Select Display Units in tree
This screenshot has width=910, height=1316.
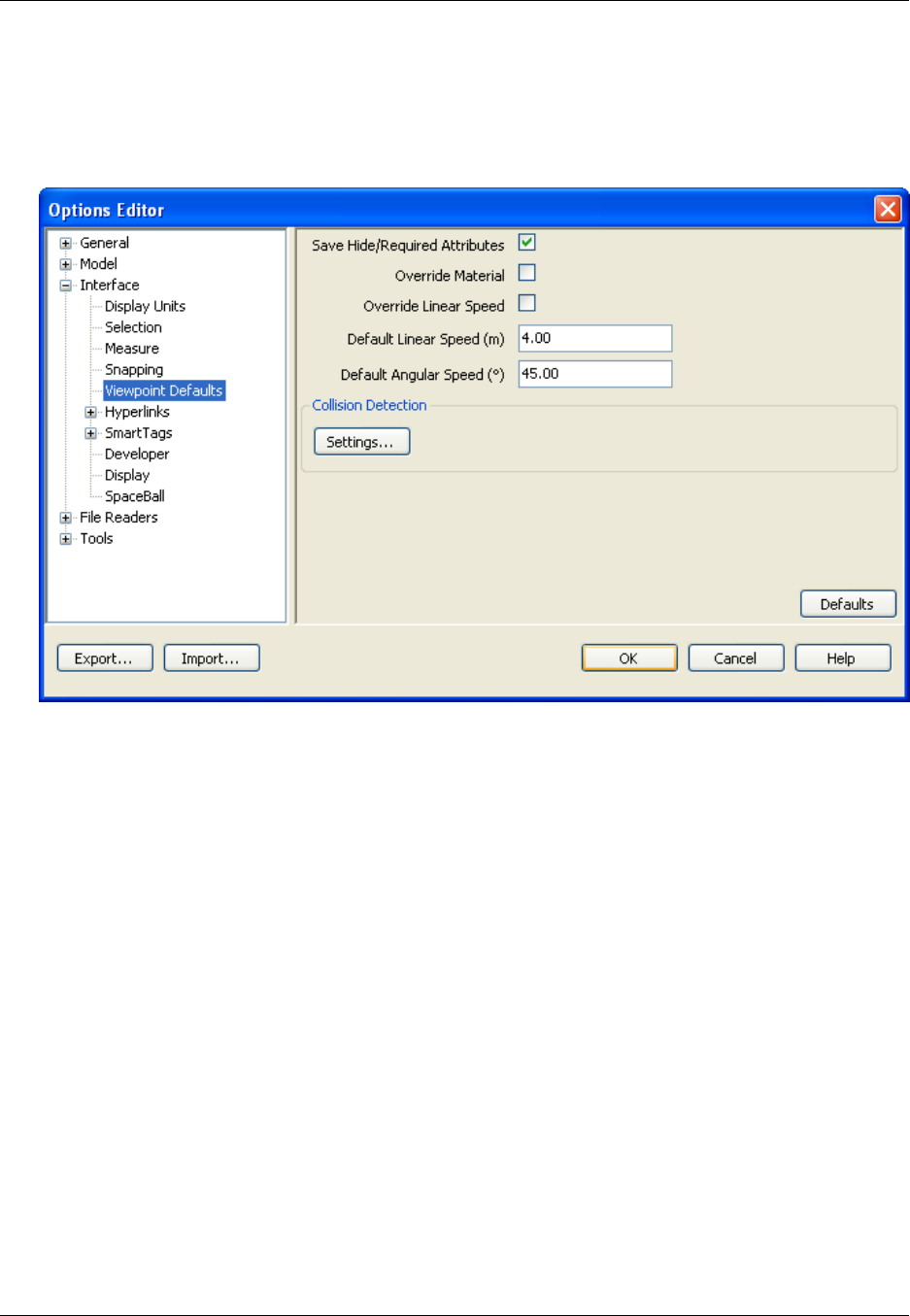click(x=145, y=306)
